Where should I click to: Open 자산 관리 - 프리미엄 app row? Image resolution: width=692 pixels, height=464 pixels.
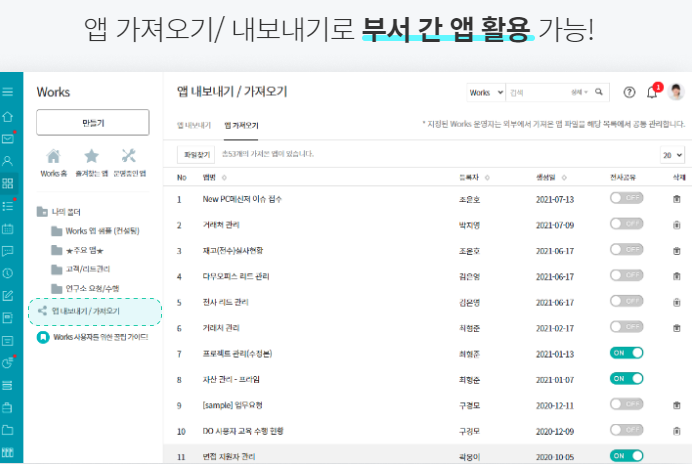coord(231,380)
